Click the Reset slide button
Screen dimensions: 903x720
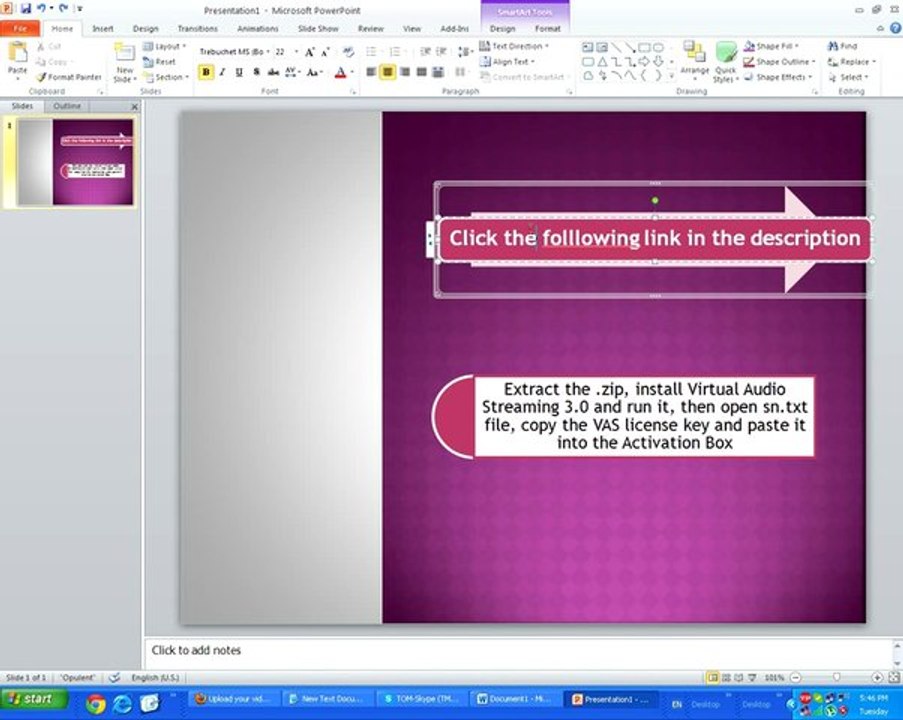[160, 62]
